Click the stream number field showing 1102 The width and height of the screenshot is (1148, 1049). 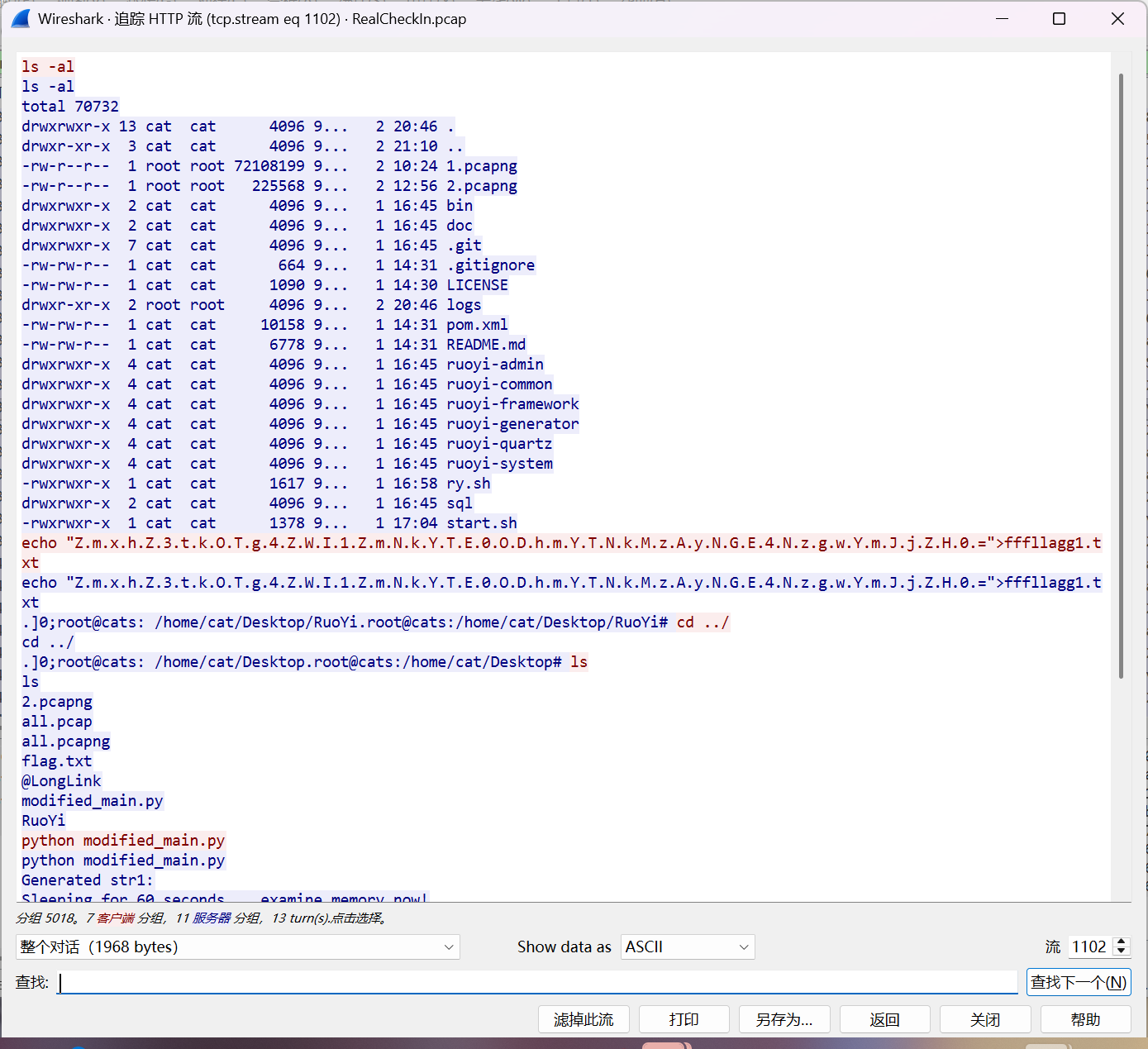coord(1089,946)
